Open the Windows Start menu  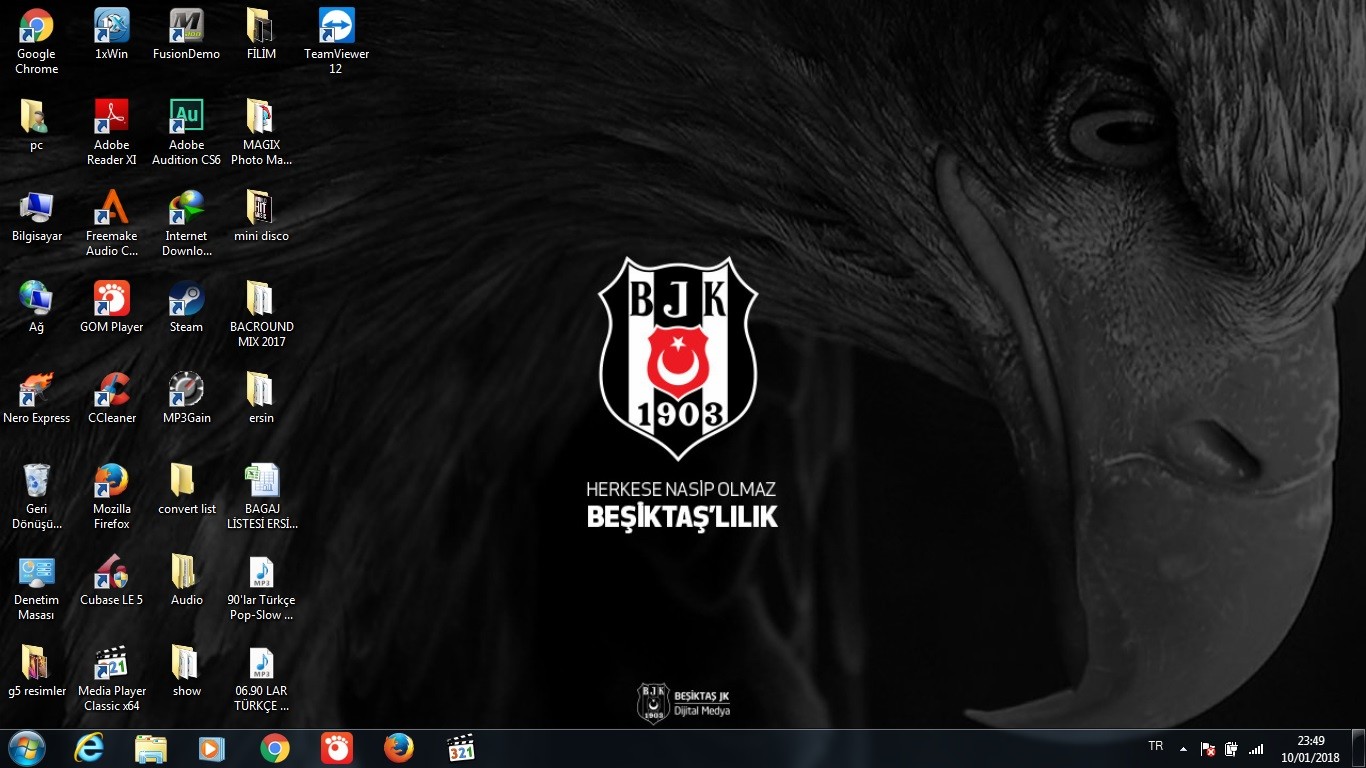coord(27,748)
